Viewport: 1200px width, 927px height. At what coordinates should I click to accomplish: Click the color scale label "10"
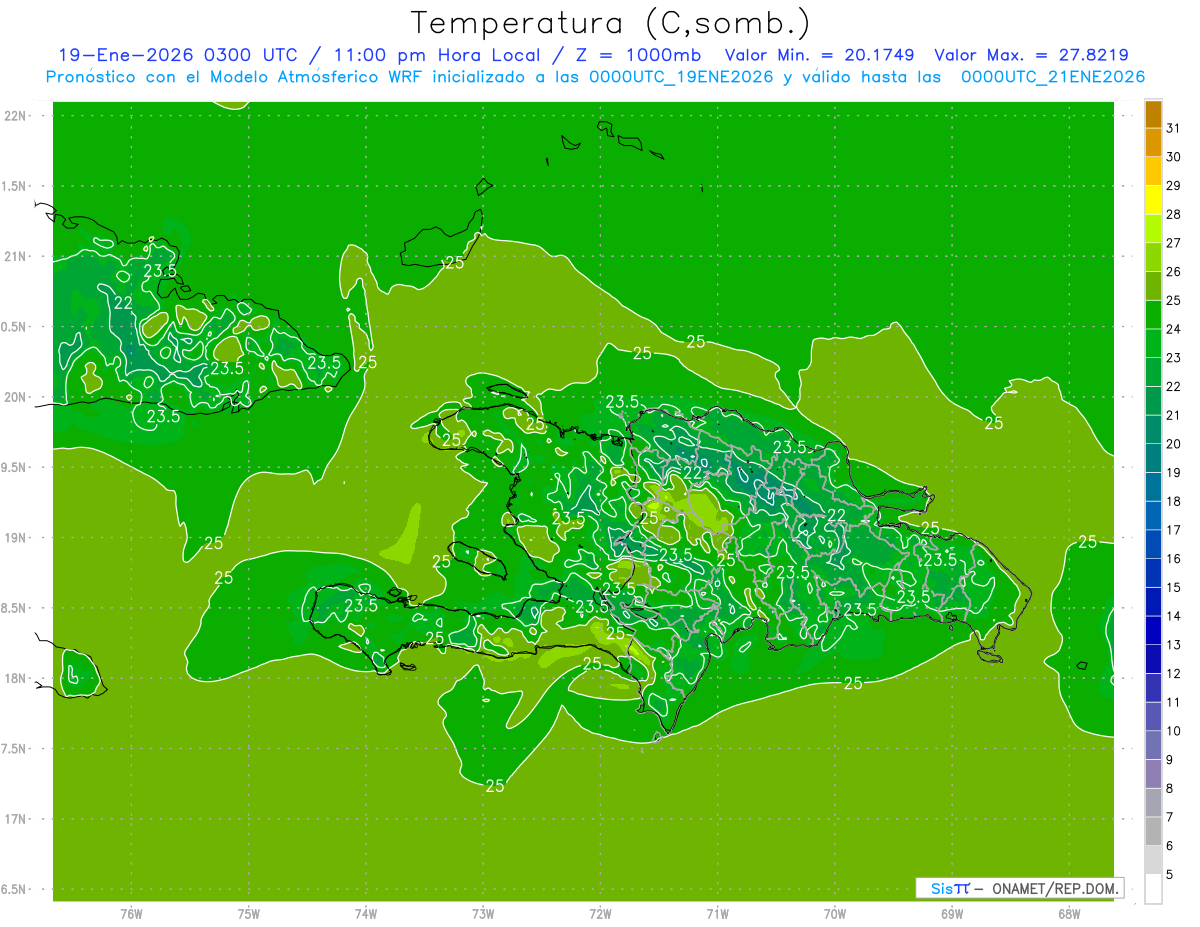(x=1174, y=731)
